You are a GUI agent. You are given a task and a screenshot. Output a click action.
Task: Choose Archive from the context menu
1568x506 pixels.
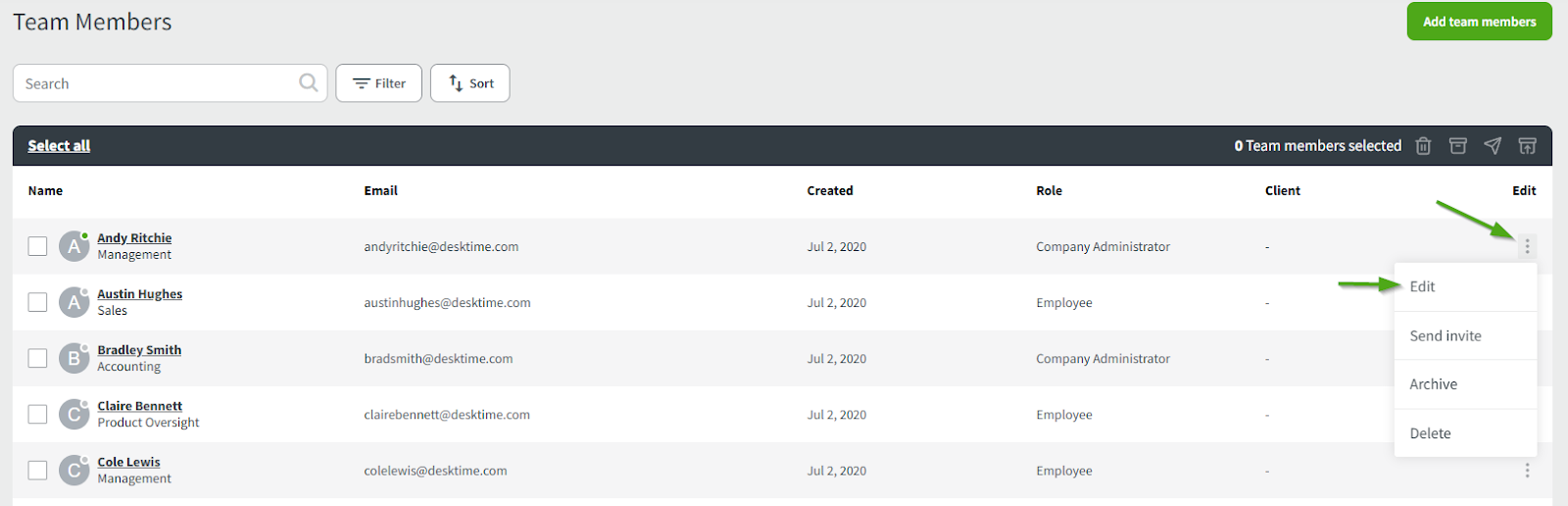pyautogui.click(x=1433, y=384)
